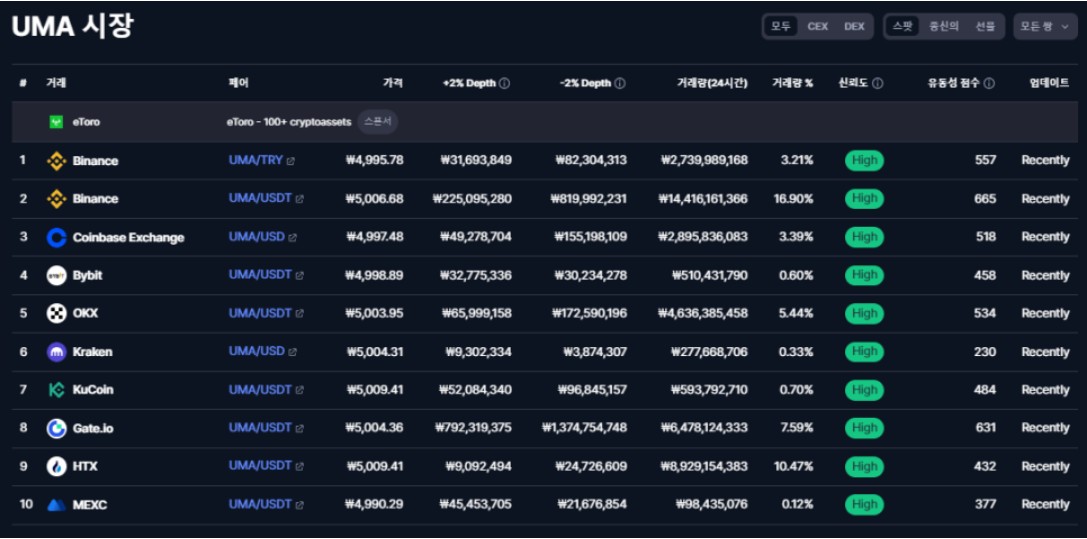The image size is (1087, 539).
Task: Open the Bybit UMA/USDT pair link
Action: (x=260, y=275)
